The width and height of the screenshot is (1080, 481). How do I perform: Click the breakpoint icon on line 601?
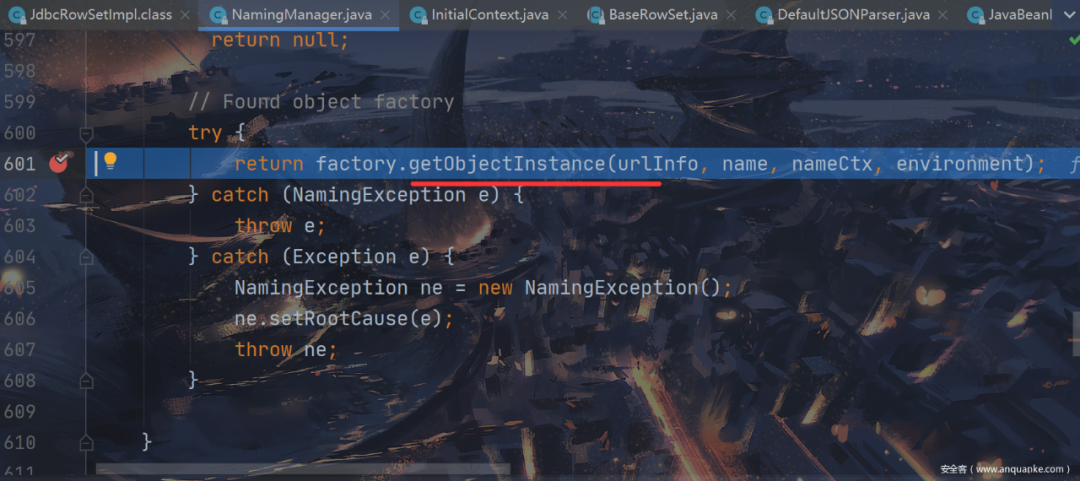click(x=59, y=163)
